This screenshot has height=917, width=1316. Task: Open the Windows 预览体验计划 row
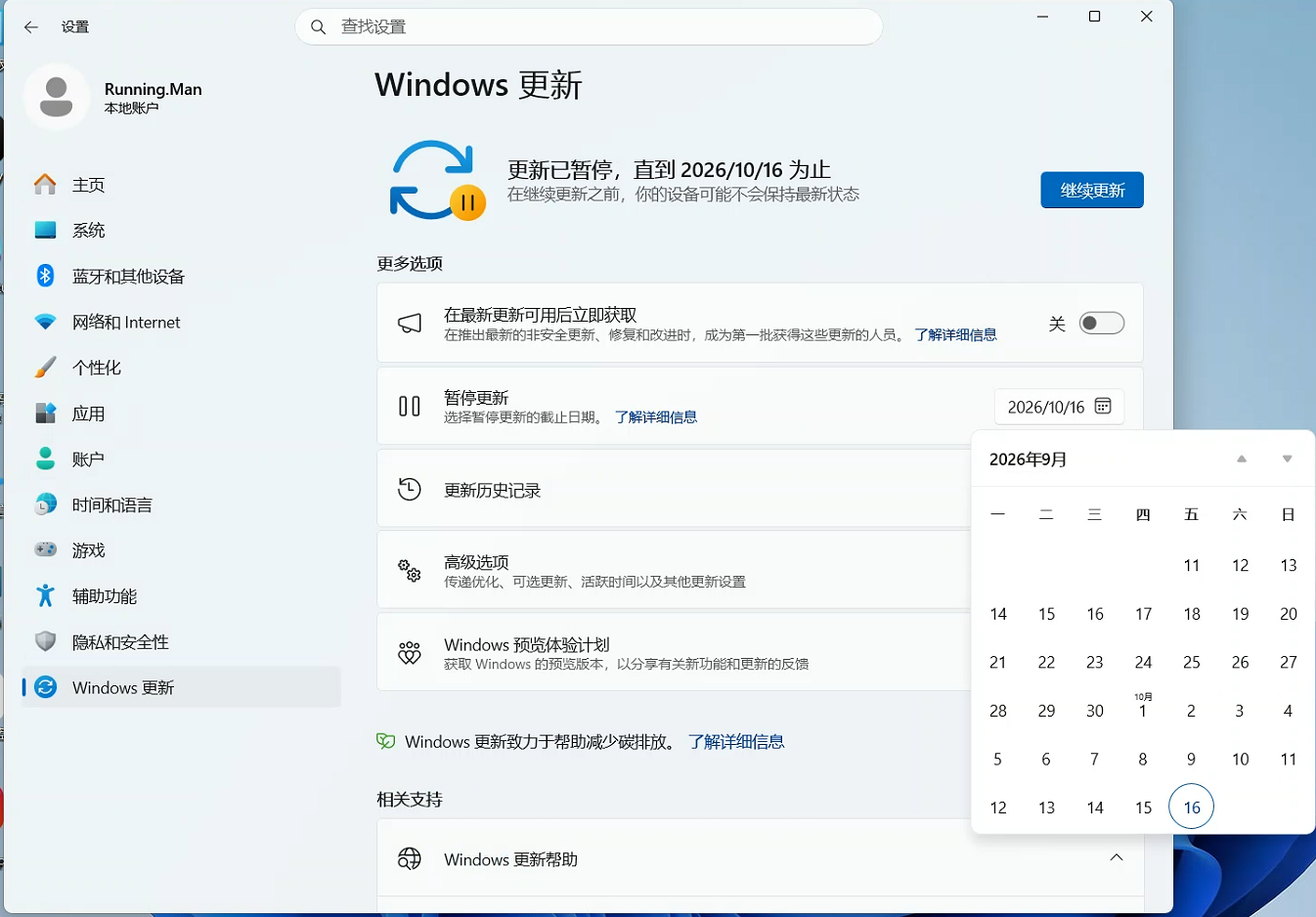(x=674, y=653)
